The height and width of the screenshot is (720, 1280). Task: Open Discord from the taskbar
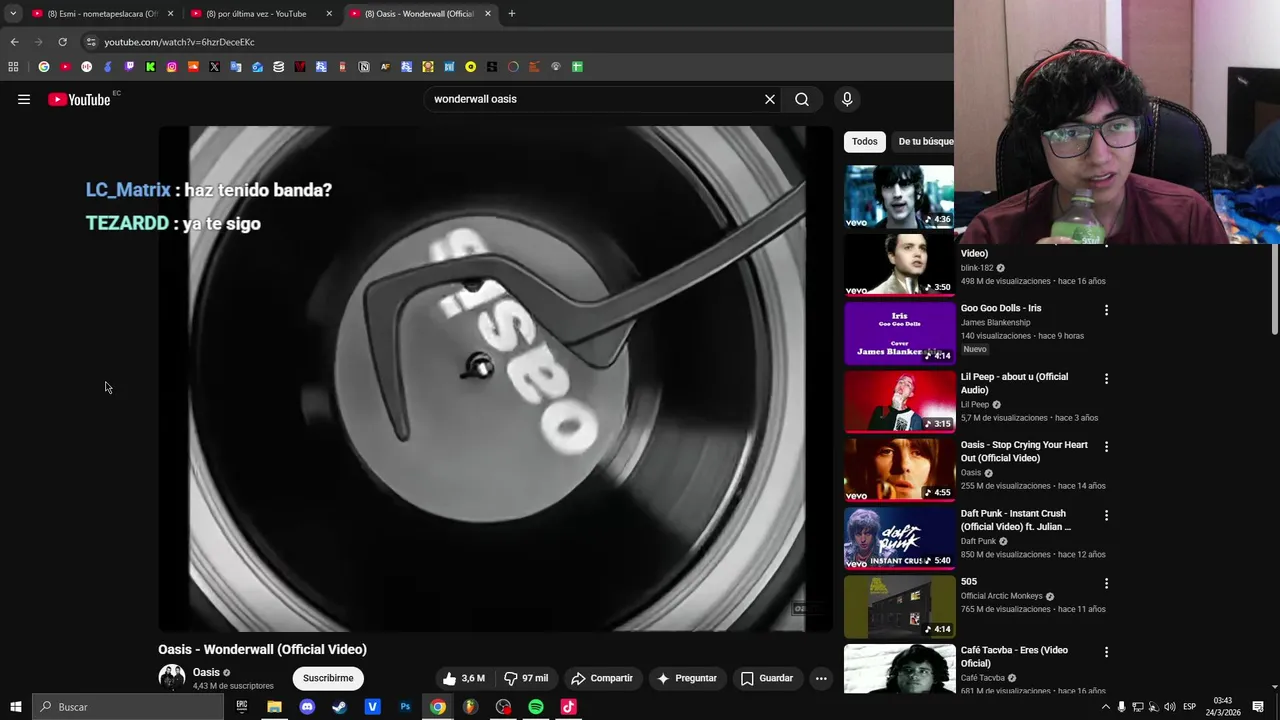coord(307,707)
